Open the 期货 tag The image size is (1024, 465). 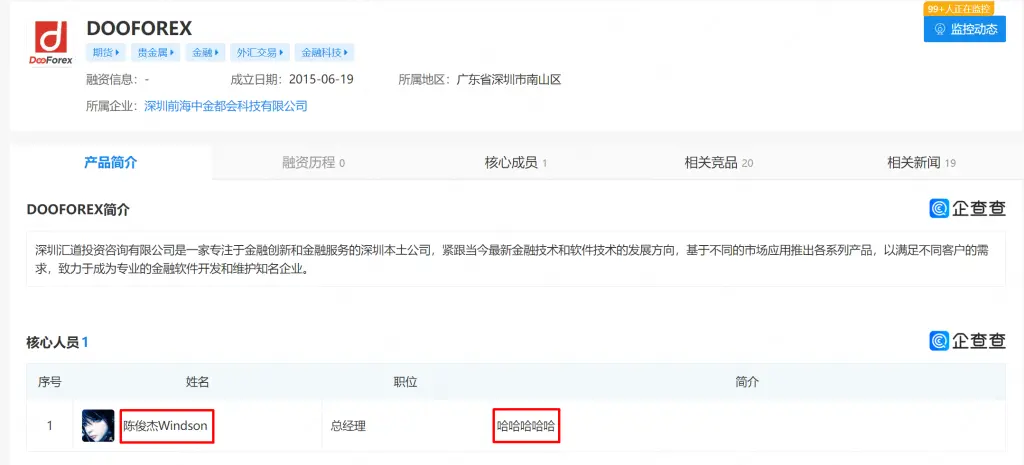(106, 53)
